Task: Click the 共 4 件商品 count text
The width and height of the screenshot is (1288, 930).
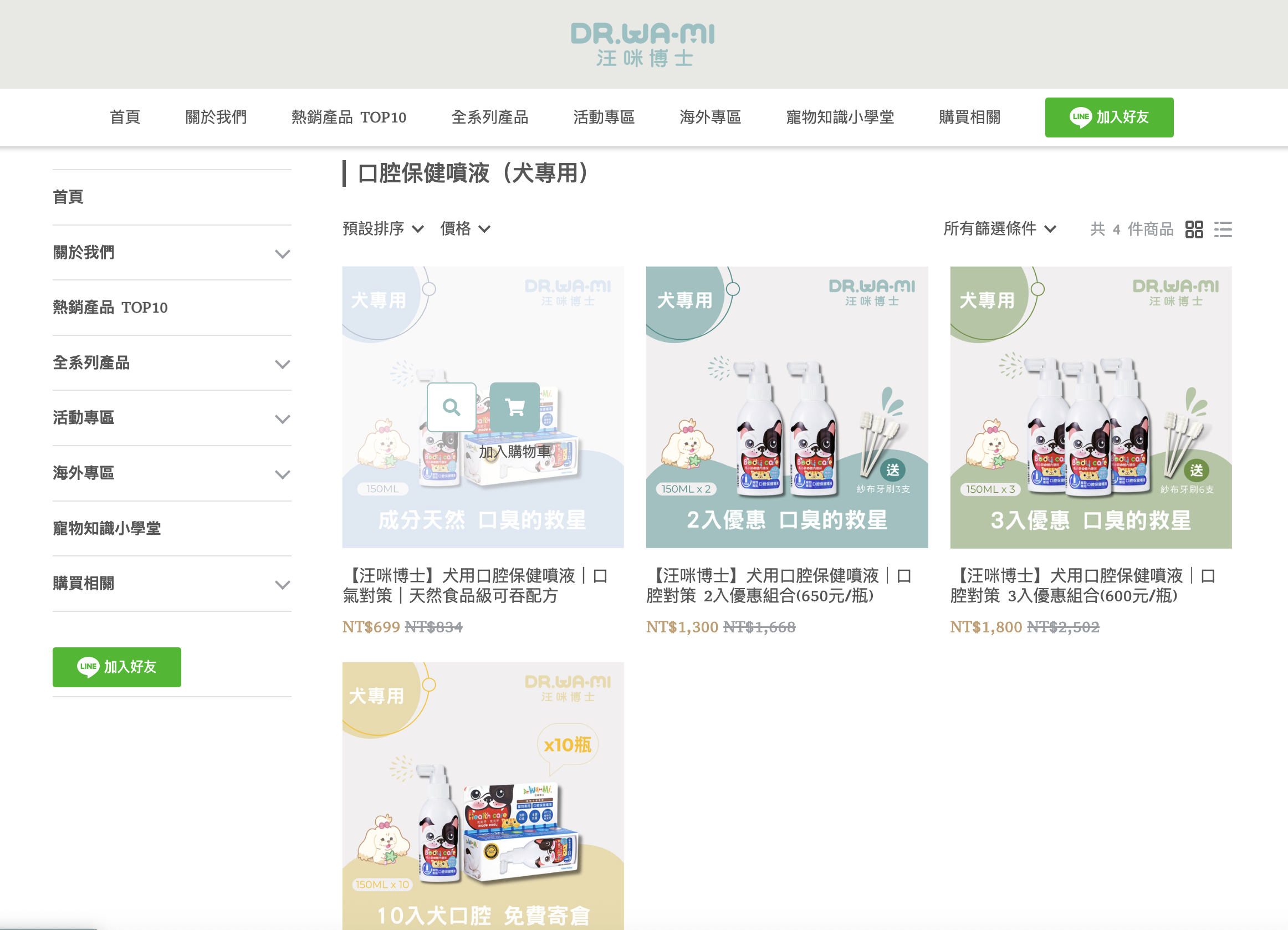Action: tap(1131, 229)
